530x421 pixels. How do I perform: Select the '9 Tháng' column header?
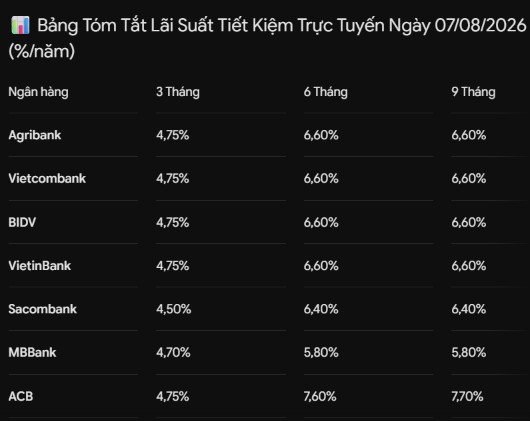[473, 92]
